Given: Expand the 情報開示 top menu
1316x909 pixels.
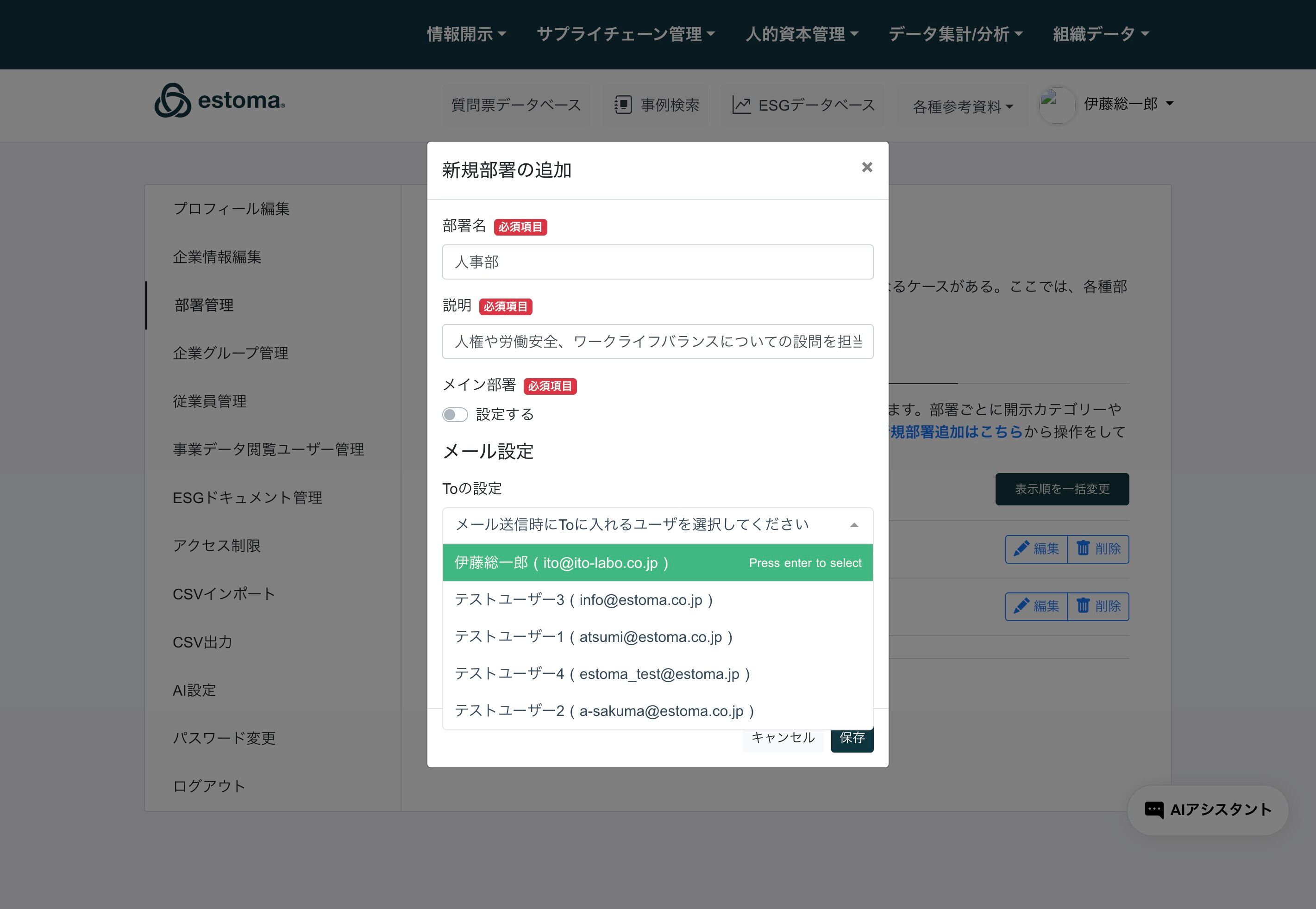Looking at the screenshot, I should (467, 34).
